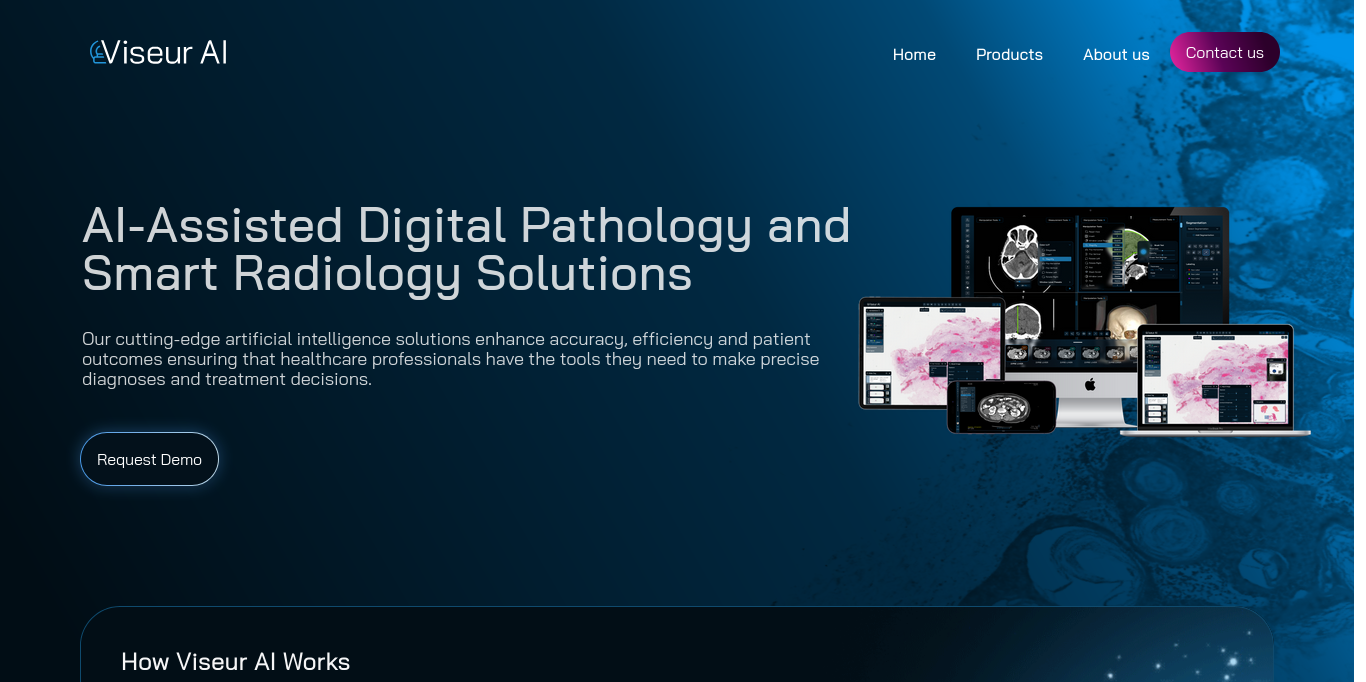The height and width of the screenshot is (682, 1366).
Task: Click the vertical tool icon strip on iMac
Action: [966, 255]
